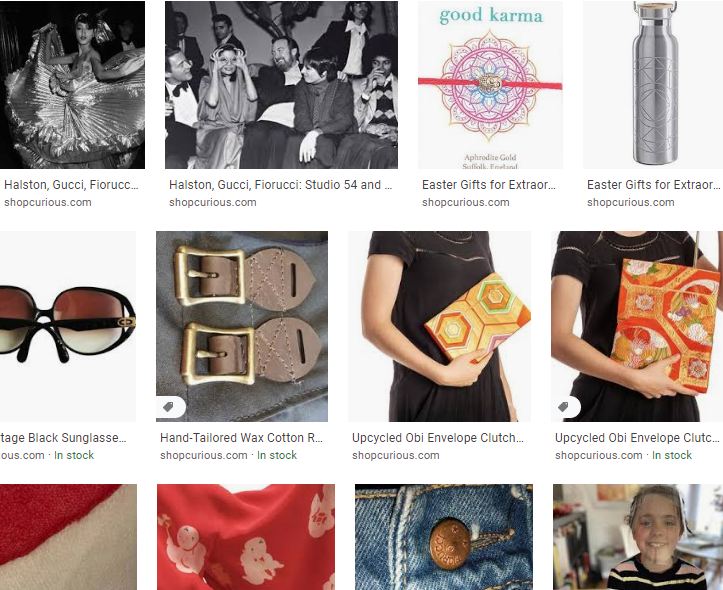
Task: Click 'Upcycled Obi Envelope Clutch' title under yellow clutch
Action: point(438,438)
